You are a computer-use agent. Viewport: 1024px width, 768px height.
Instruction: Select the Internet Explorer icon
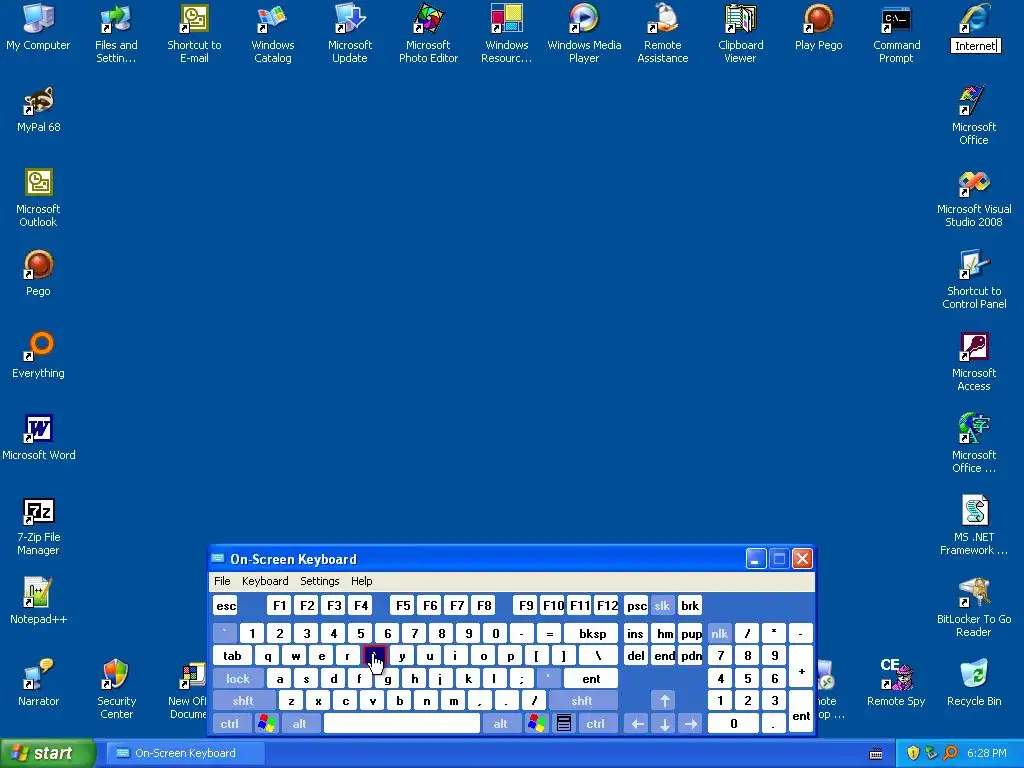[x=974, y=27]
